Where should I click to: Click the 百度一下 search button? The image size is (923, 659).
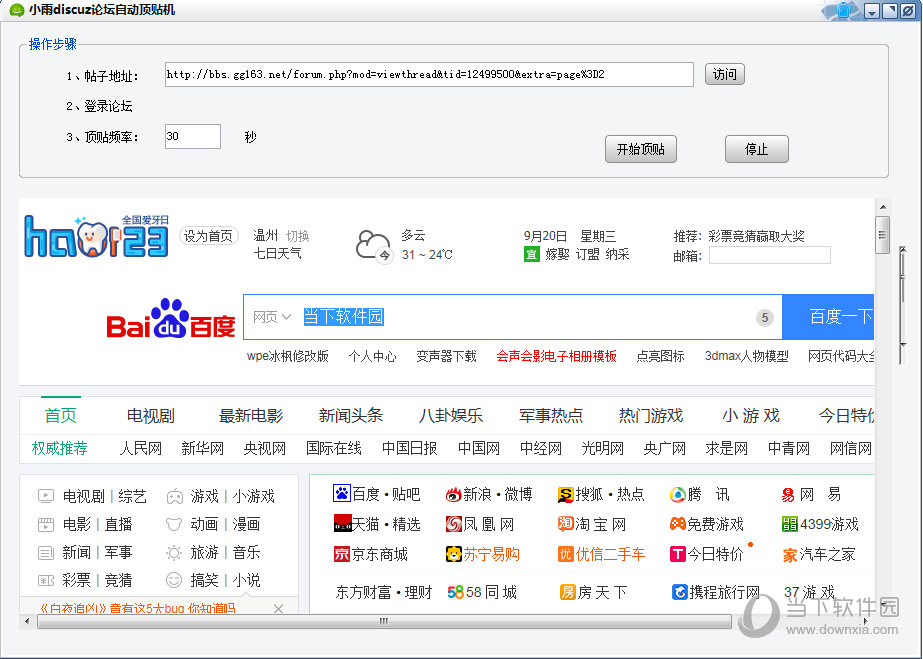coord(828,317)
